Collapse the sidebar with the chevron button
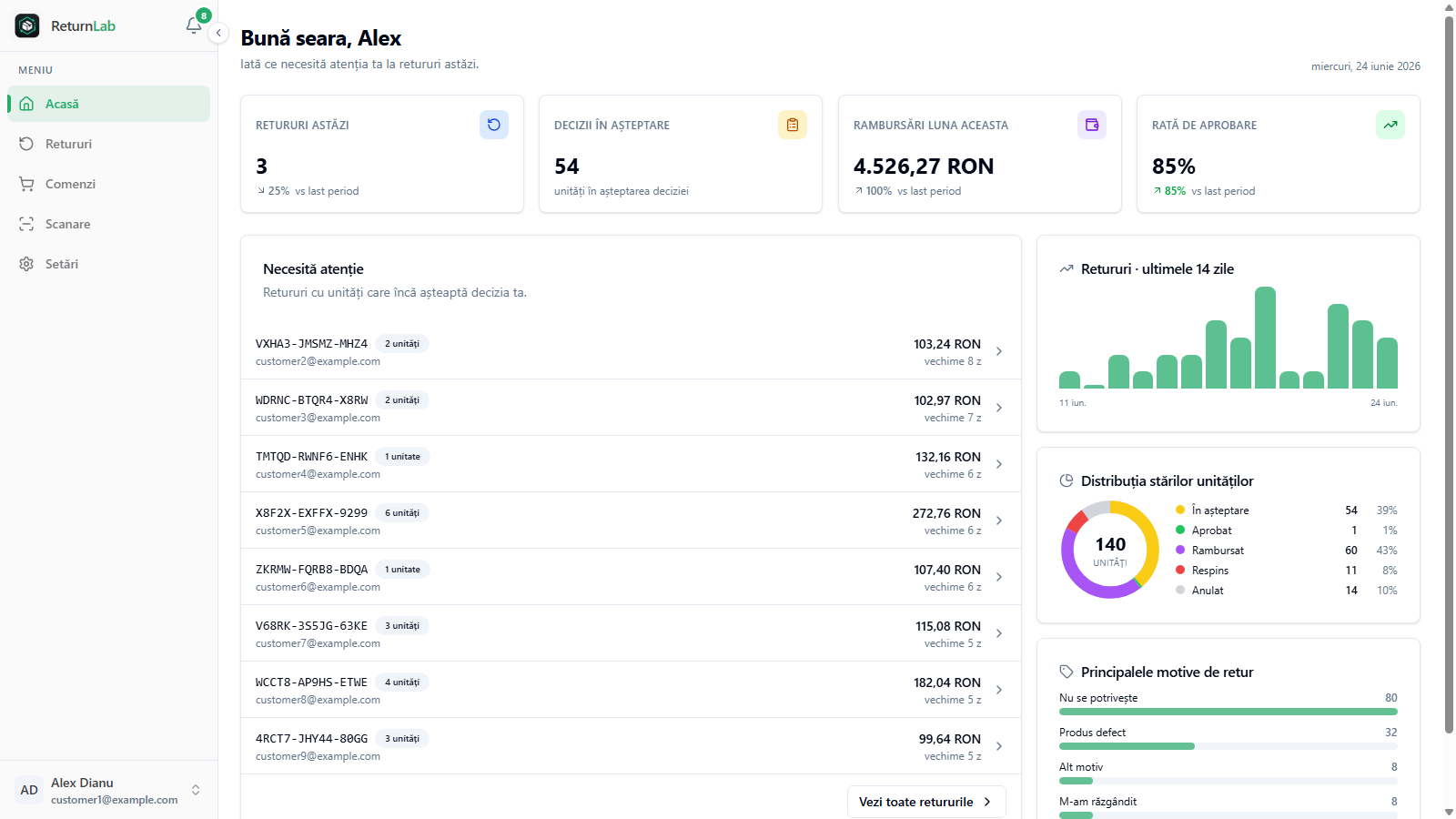 point(218,33)
